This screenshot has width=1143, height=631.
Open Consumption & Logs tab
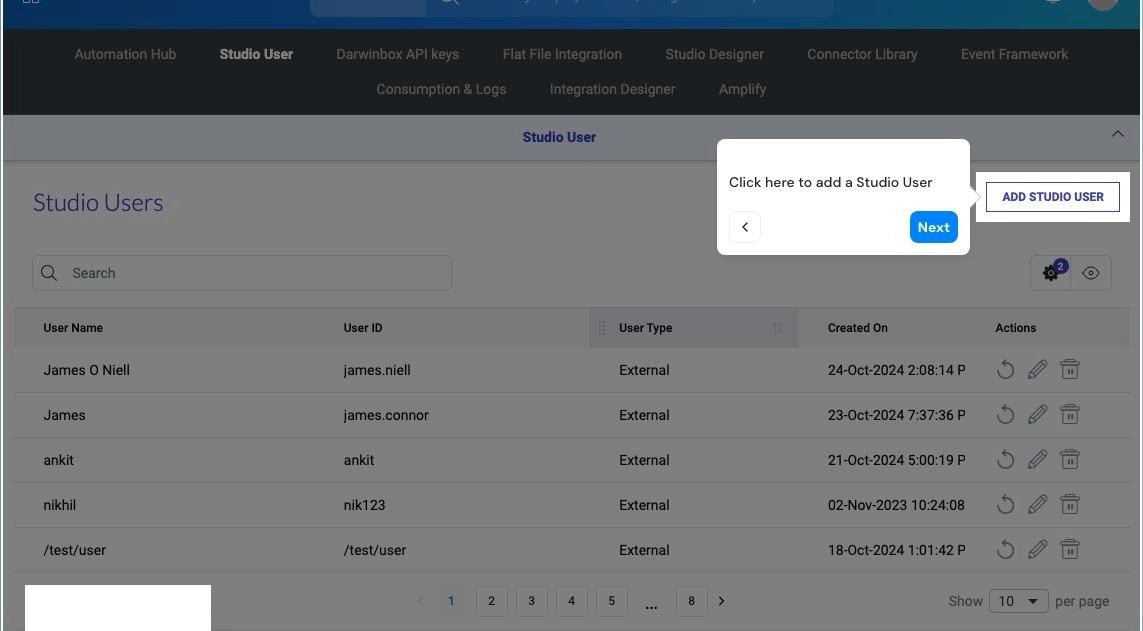441,89
